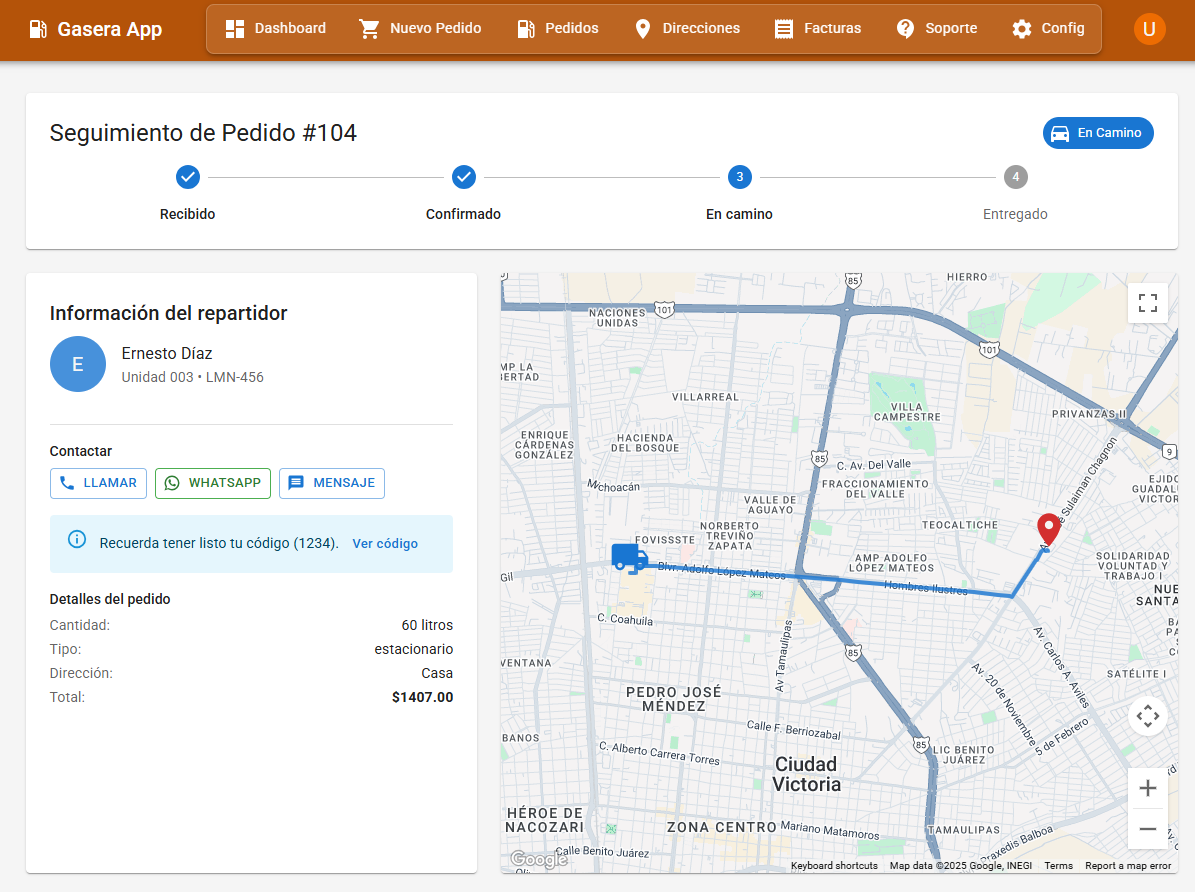
Task: Click the En Camino status chip
Action: (1098, 133)
